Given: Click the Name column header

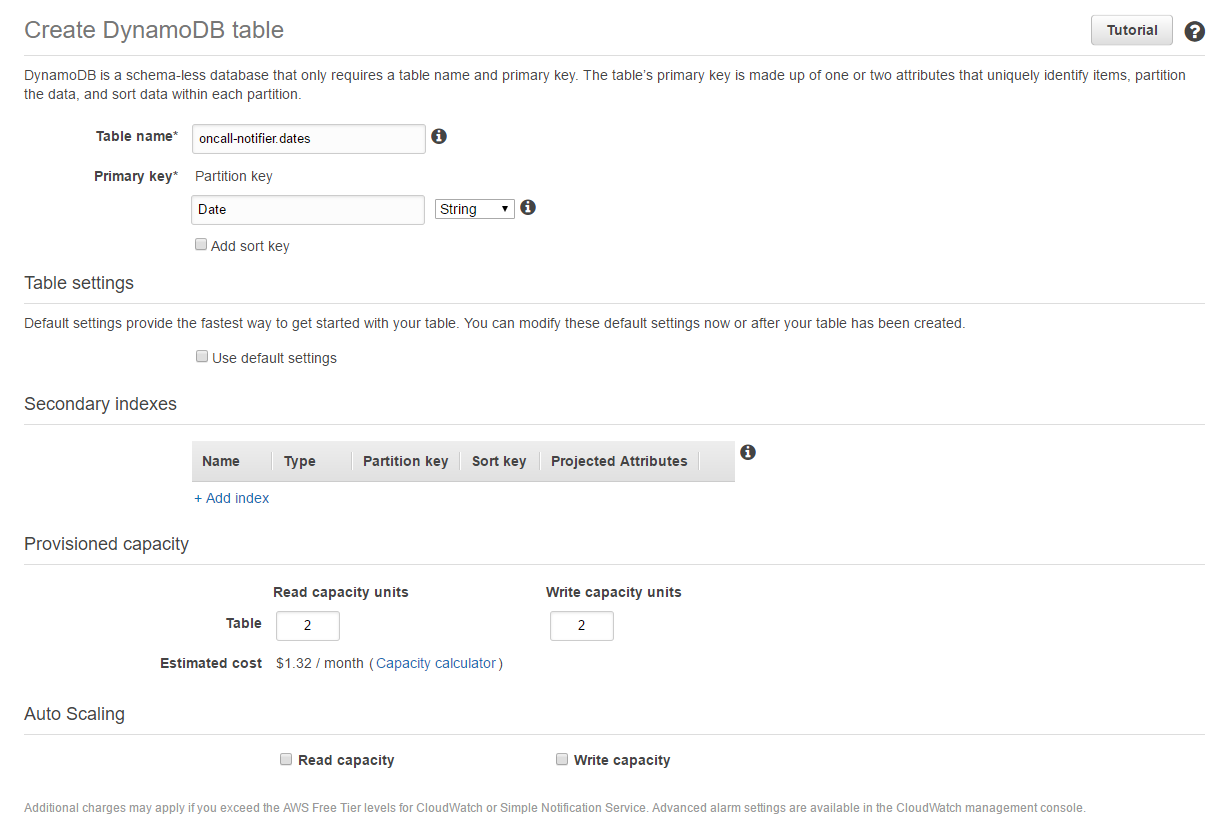Looking at the screenshot, I should 221,461.
